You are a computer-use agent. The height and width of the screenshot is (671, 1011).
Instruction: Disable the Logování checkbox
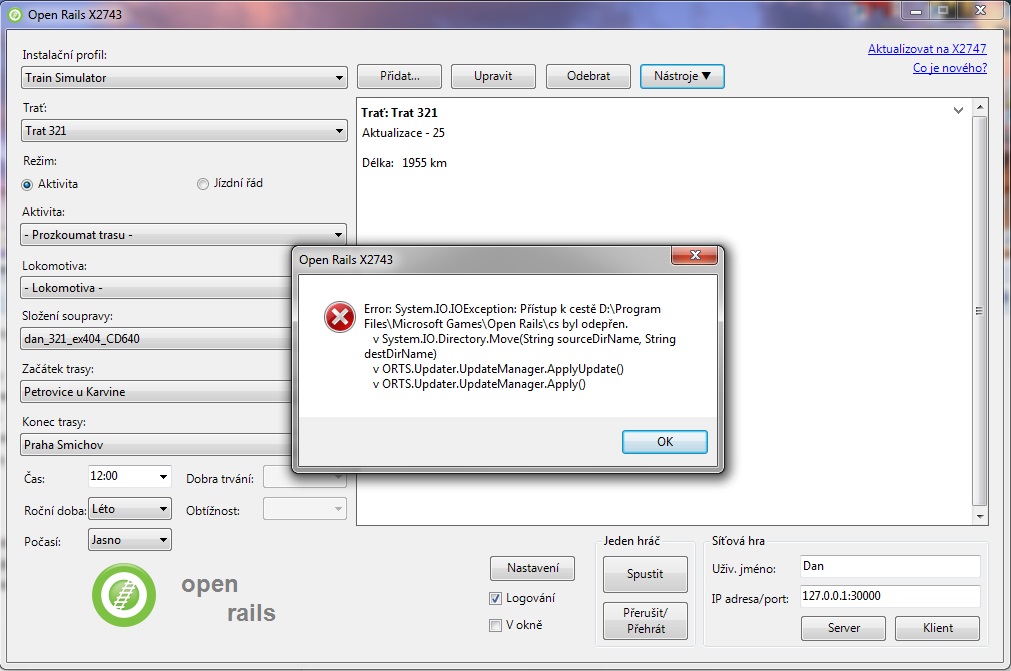(x=495, y=598)
